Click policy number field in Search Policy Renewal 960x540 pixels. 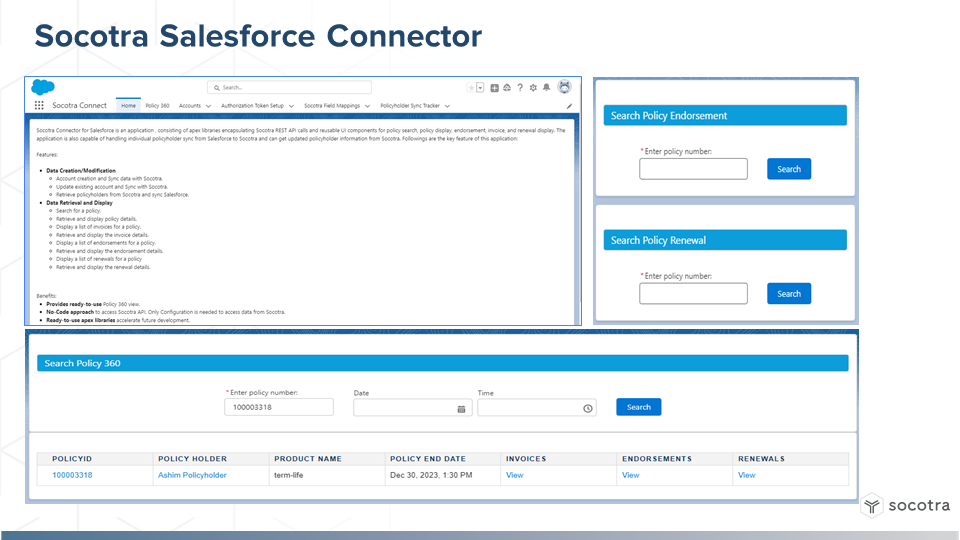pyautogui.click(x=693, y=293)
